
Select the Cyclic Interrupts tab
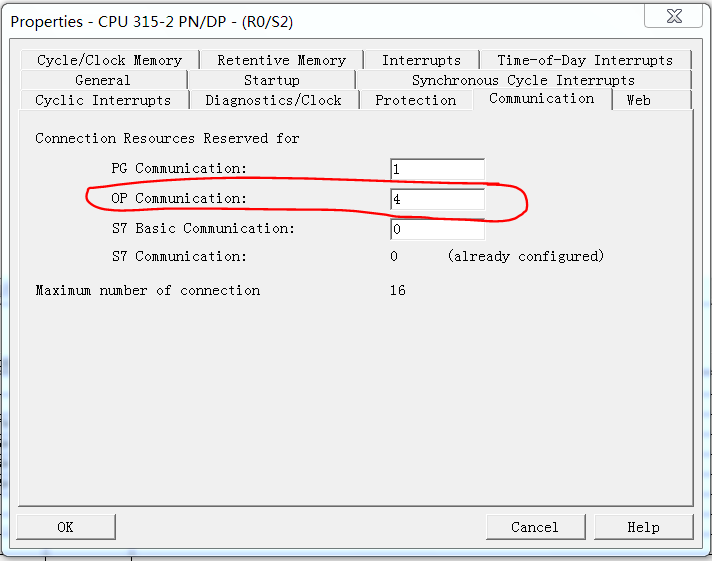(103, 100)
